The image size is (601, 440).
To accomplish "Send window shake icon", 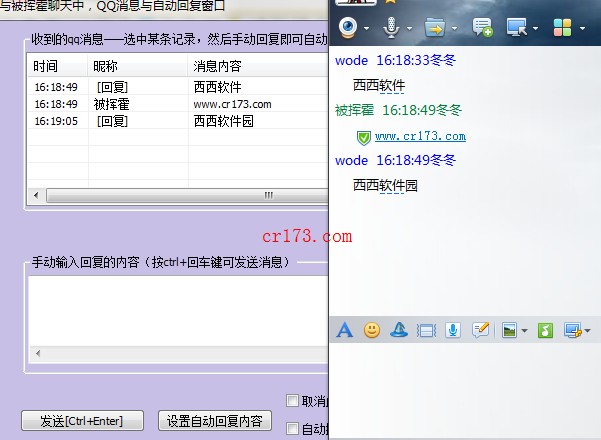I will [x=426, y=330].
